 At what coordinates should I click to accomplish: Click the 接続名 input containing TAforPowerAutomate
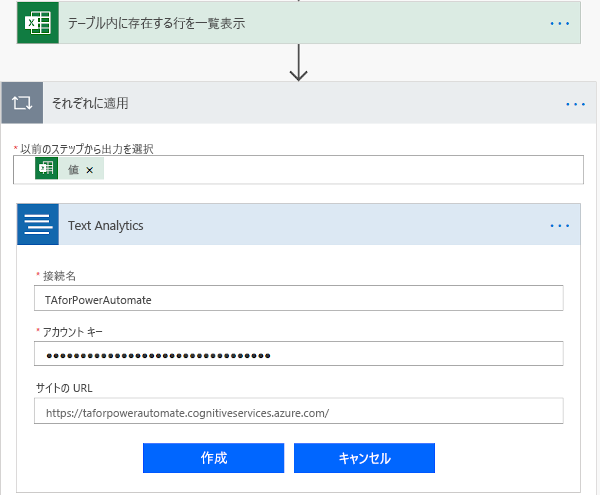click(x=298, y=298)
